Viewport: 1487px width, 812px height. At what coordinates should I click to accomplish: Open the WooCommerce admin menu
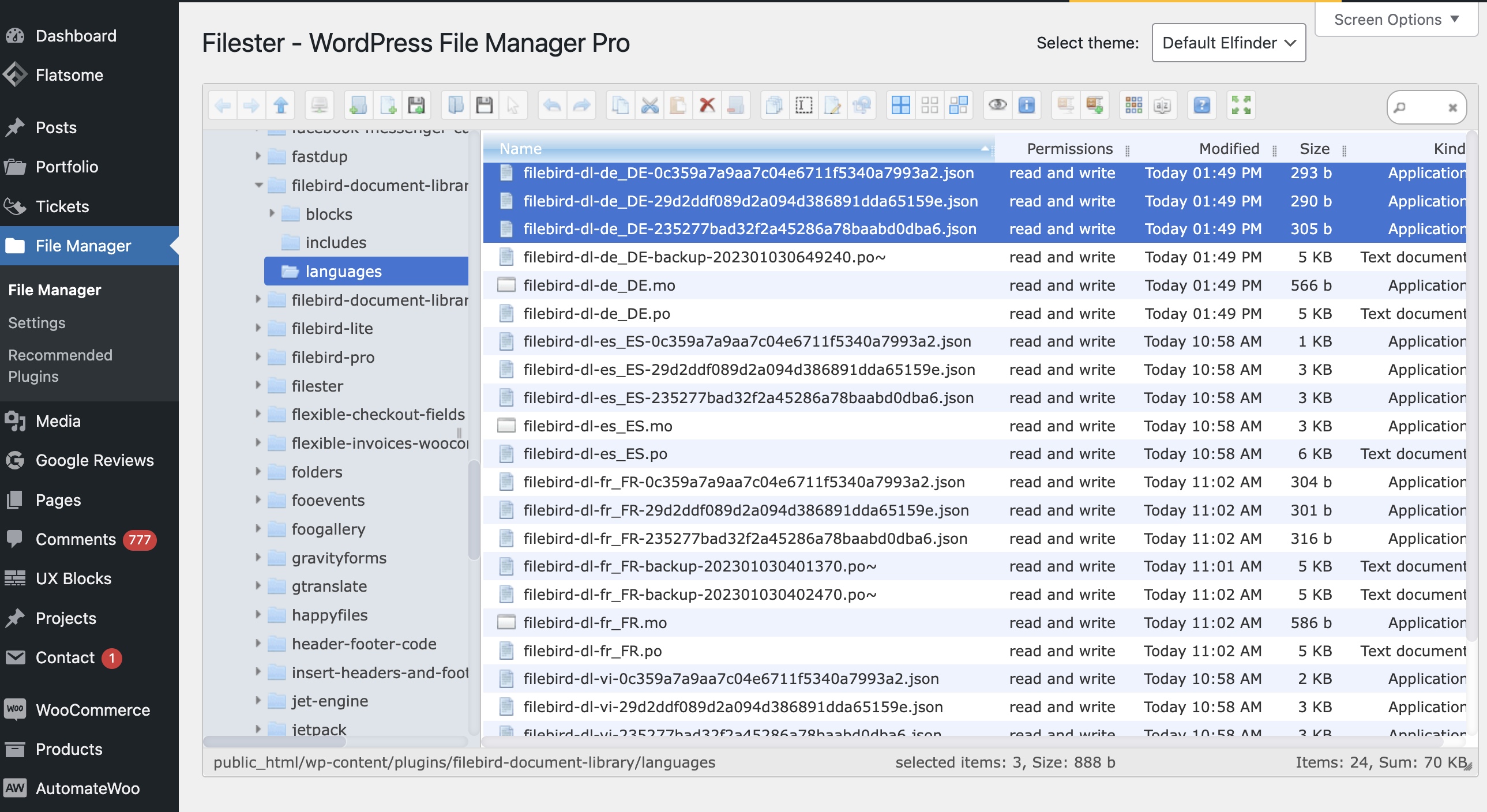point(92,710)
